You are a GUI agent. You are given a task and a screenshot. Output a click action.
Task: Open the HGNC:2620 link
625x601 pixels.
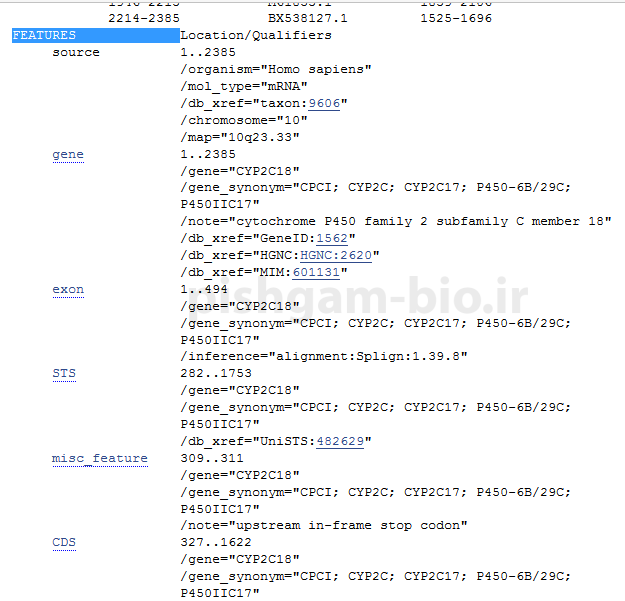pos(336,255)
